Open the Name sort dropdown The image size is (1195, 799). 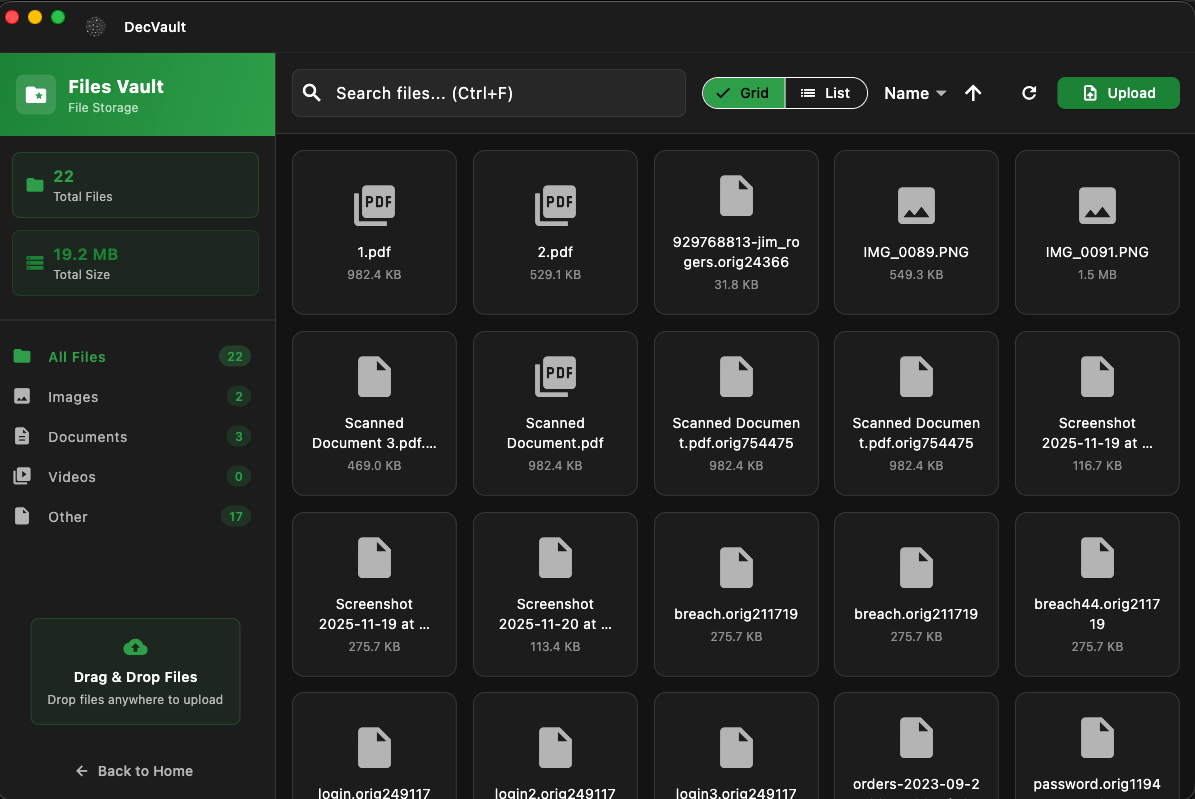[x=913, y=92]
